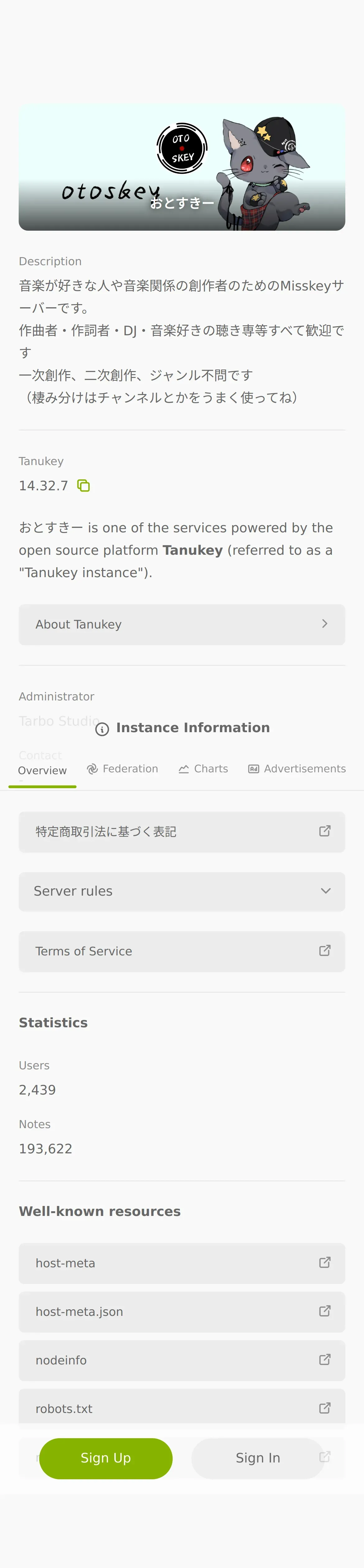Copy the version number 14.32.7
The image size is (364, 1568).
pos(83,486)
